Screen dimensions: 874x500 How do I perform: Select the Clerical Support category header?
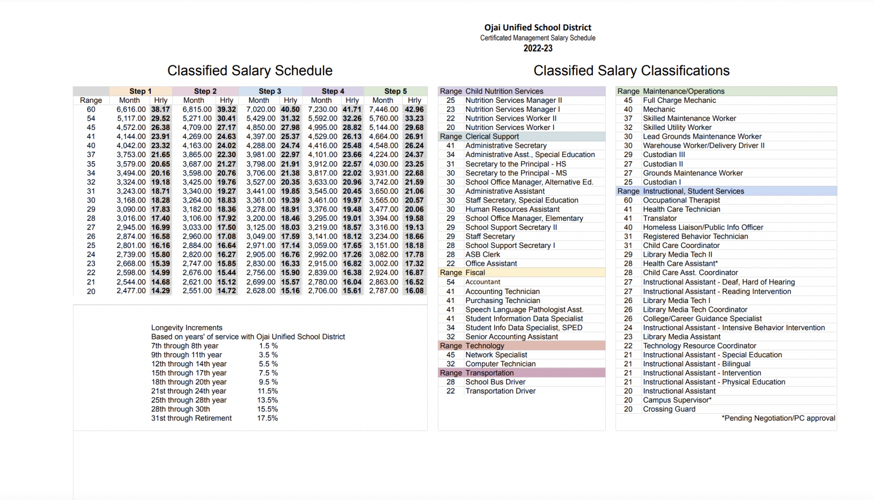point(492,136)
